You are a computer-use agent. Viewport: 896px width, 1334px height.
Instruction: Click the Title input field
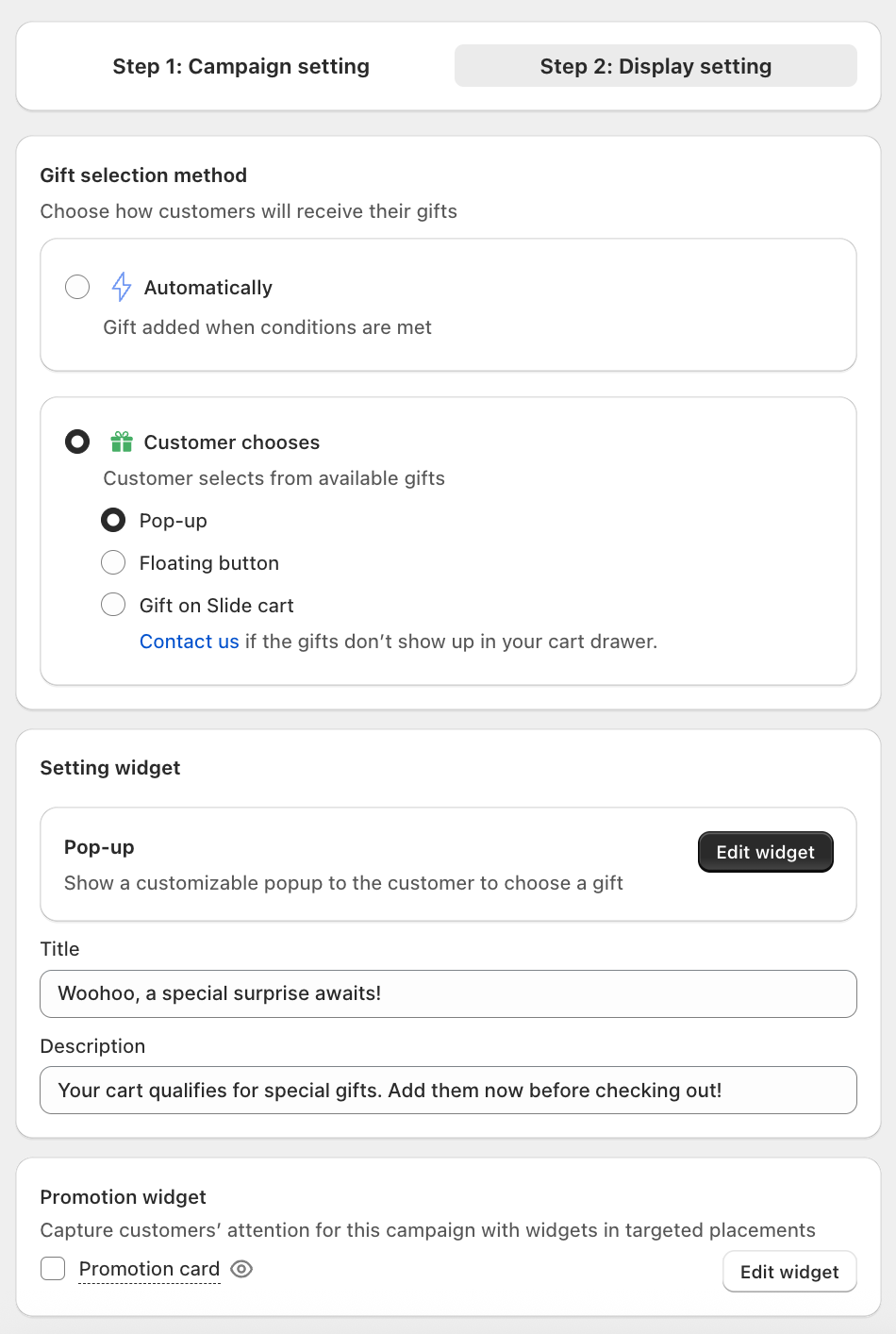448,993
